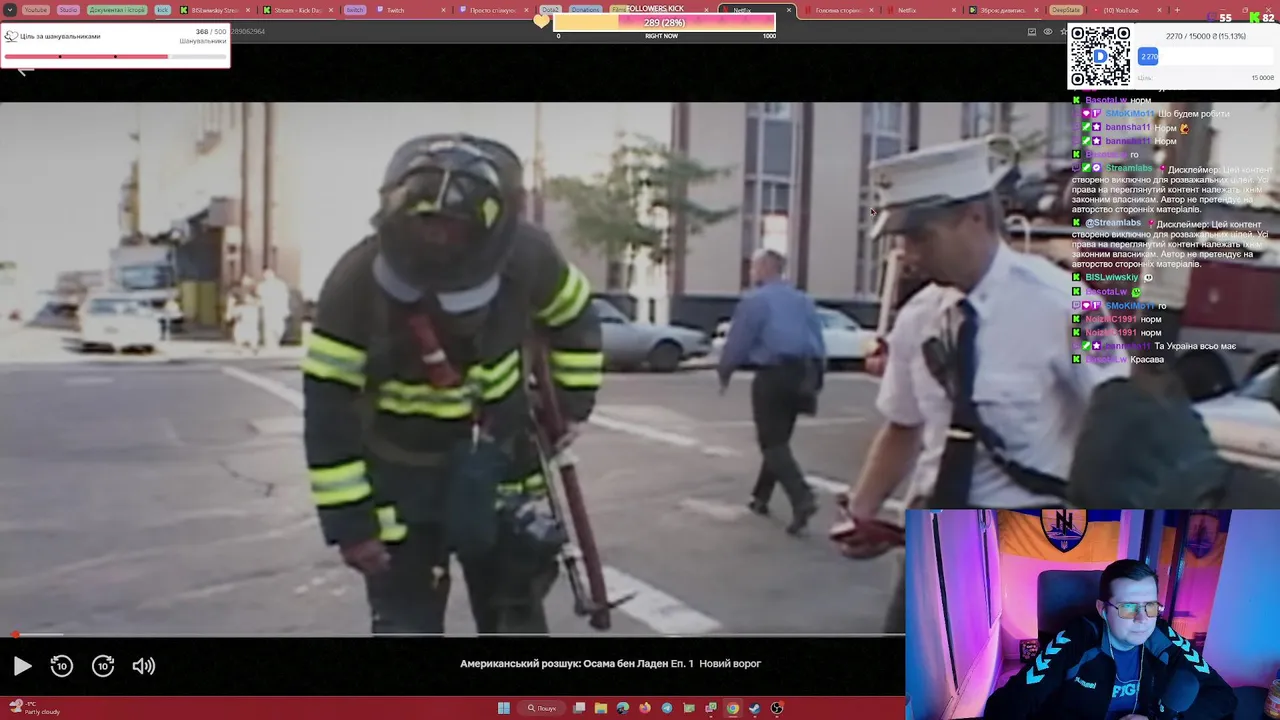Close the BiSlawskiy Stream tab

point(248,10)
